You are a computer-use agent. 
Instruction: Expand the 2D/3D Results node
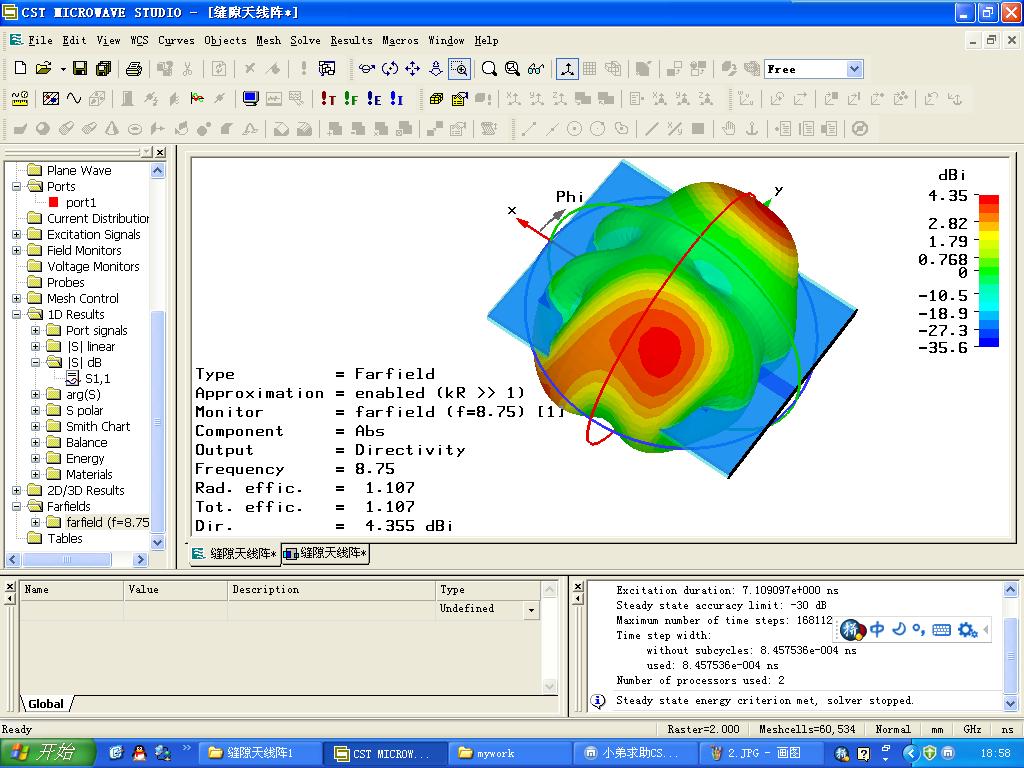pyautogui.click(x=16, y=490)
